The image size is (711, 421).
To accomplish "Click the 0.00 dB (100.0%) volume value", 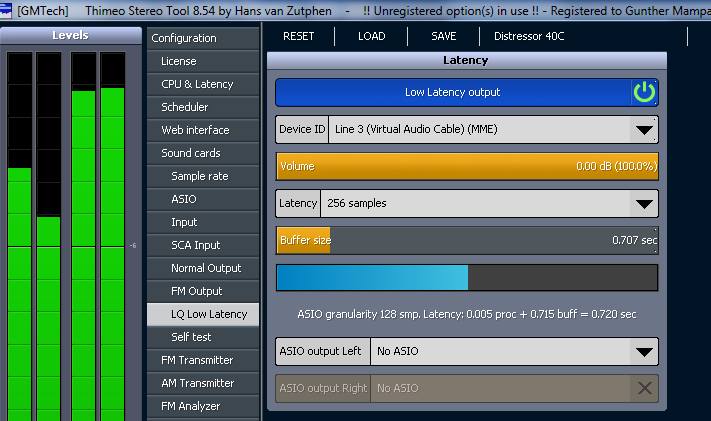I will click(x=616, y=166).
